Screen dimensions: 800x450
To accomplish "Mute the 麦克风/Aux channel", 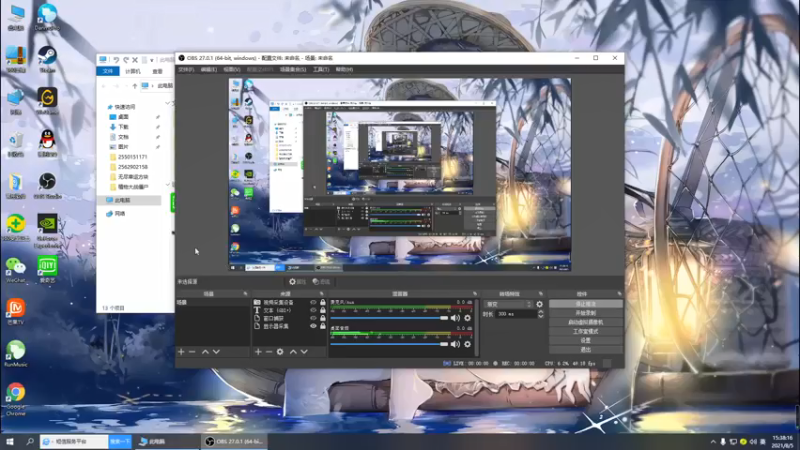I will [x=455, y=318].
